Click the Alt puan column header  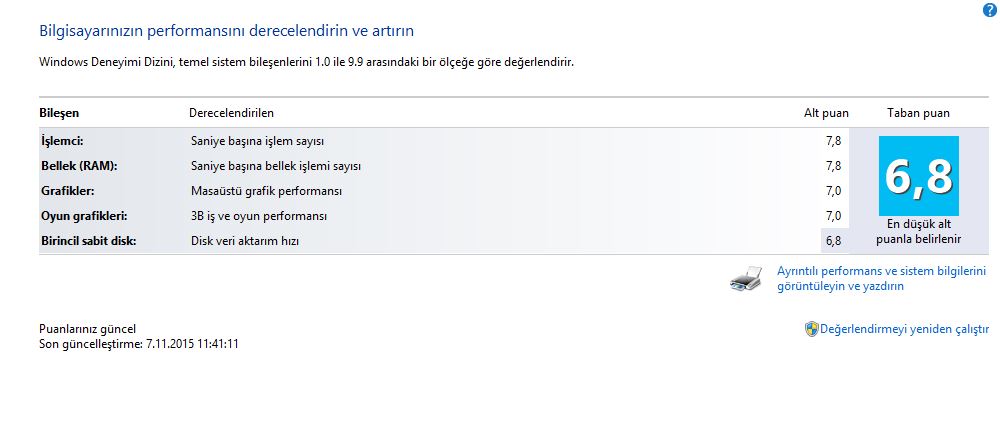click(x=825, y=113)
